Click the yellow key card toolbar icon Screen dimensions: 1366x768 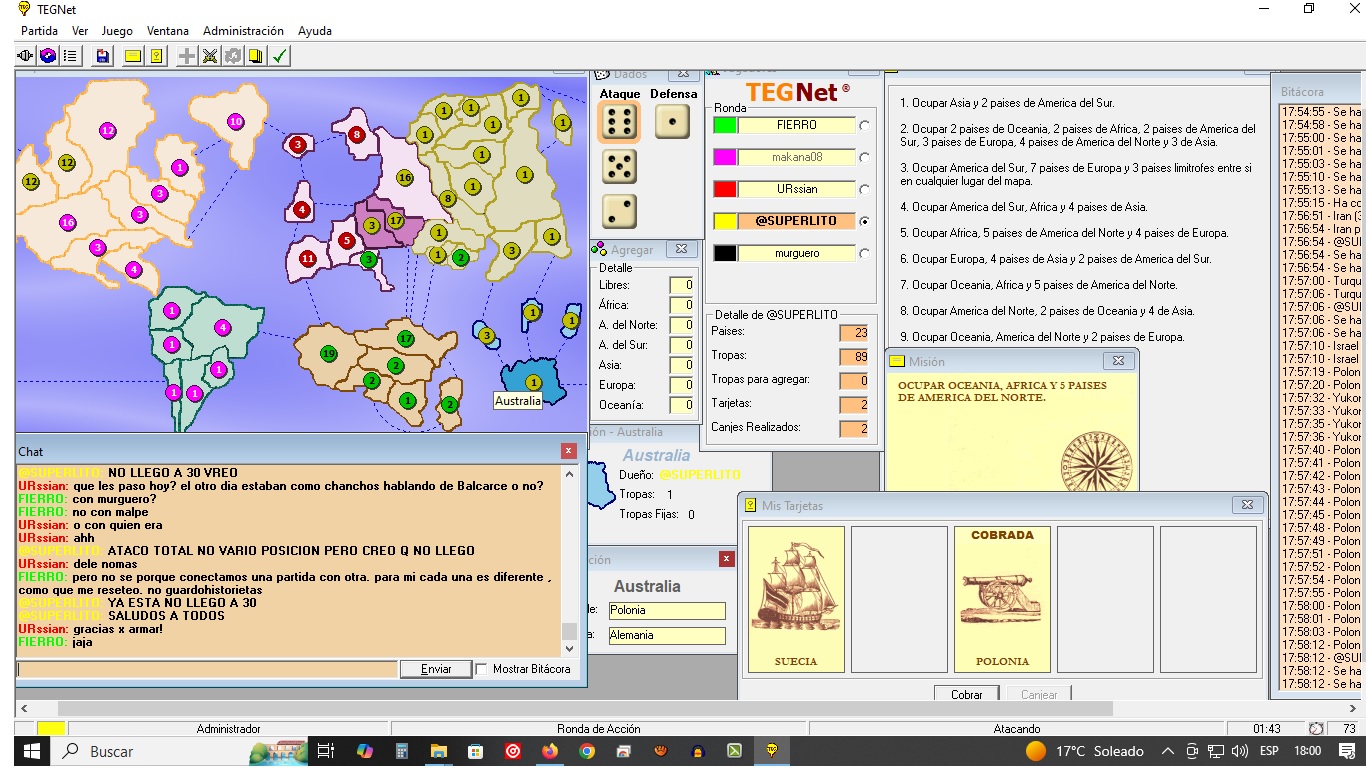click(x=156, y=56)
